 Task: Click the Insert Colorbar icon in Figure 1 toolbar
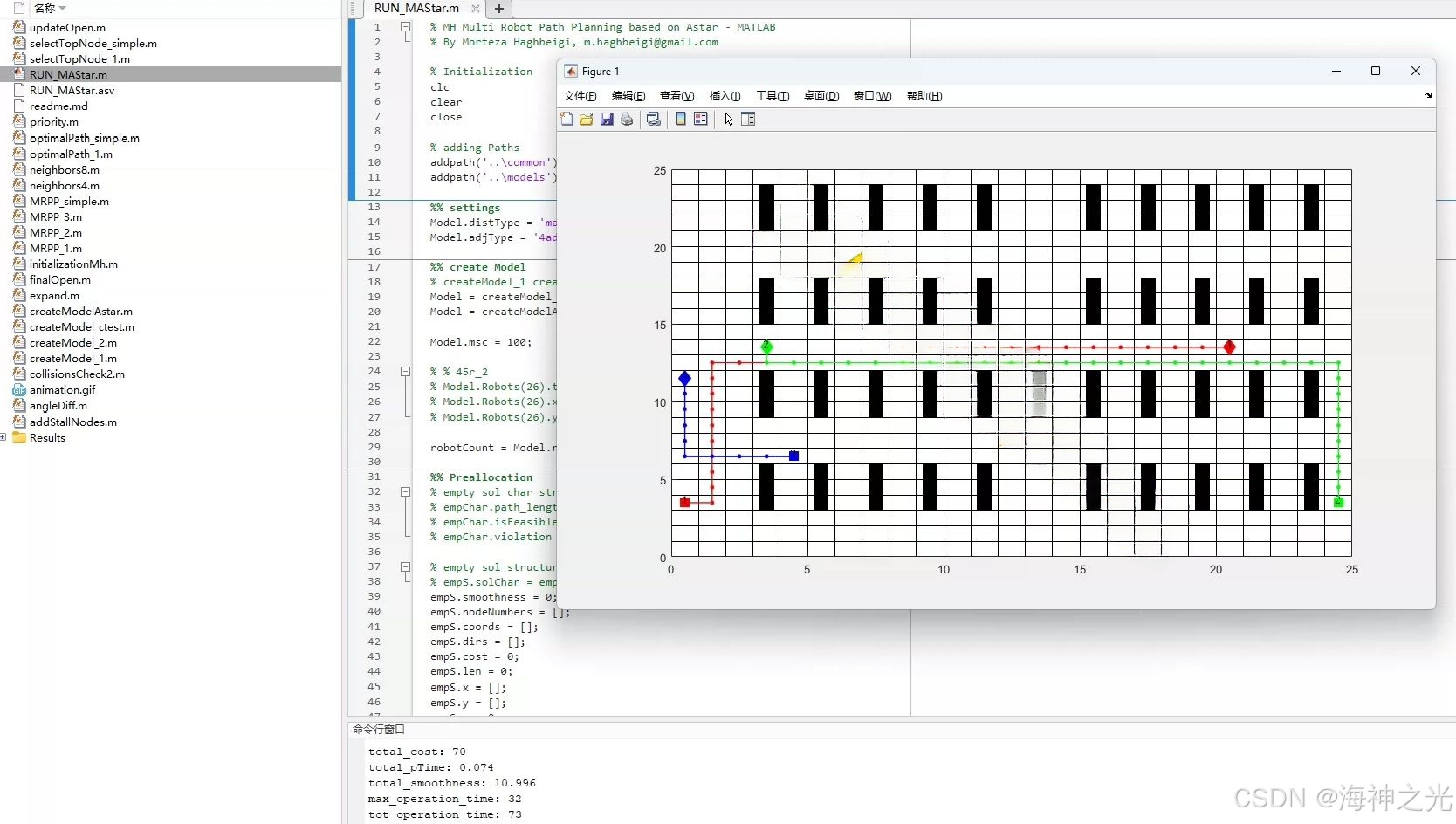(681, 119)
